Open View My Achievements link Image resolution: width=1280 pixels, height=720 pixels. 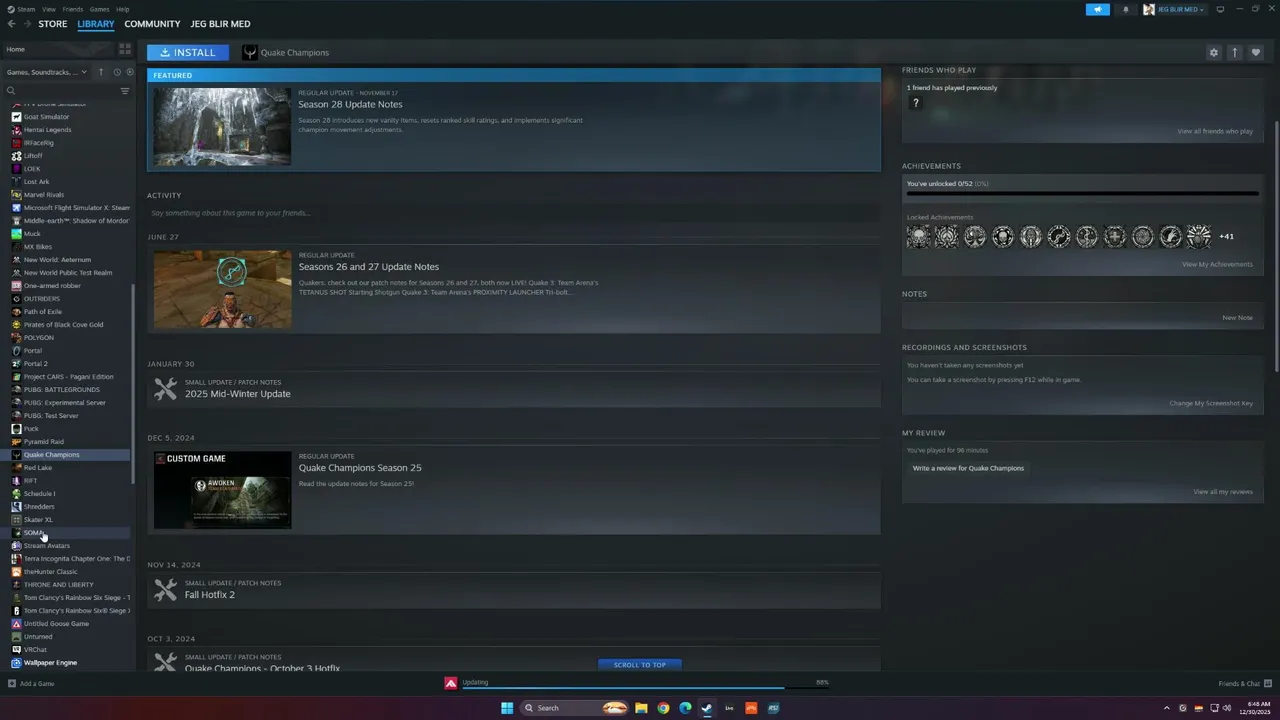click(x=1217, y=265)
